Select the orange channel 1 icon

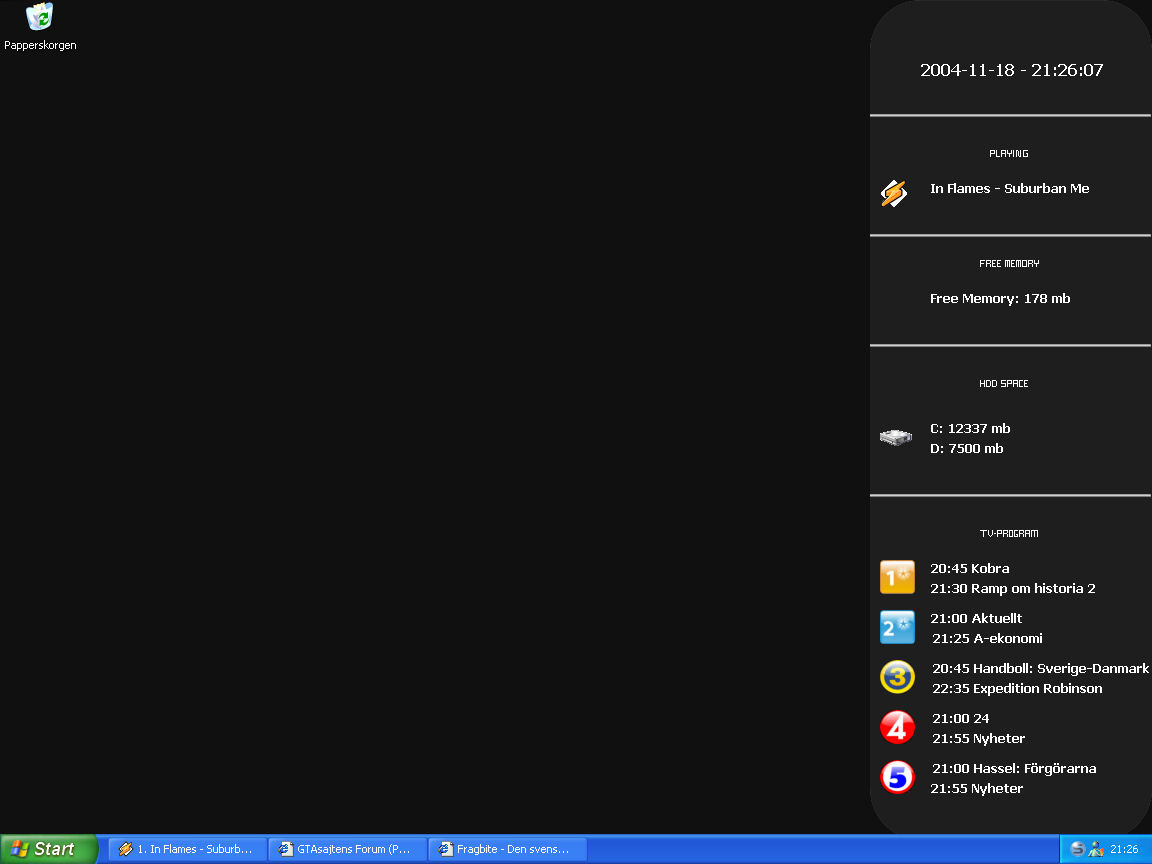(x=897, y=577)
